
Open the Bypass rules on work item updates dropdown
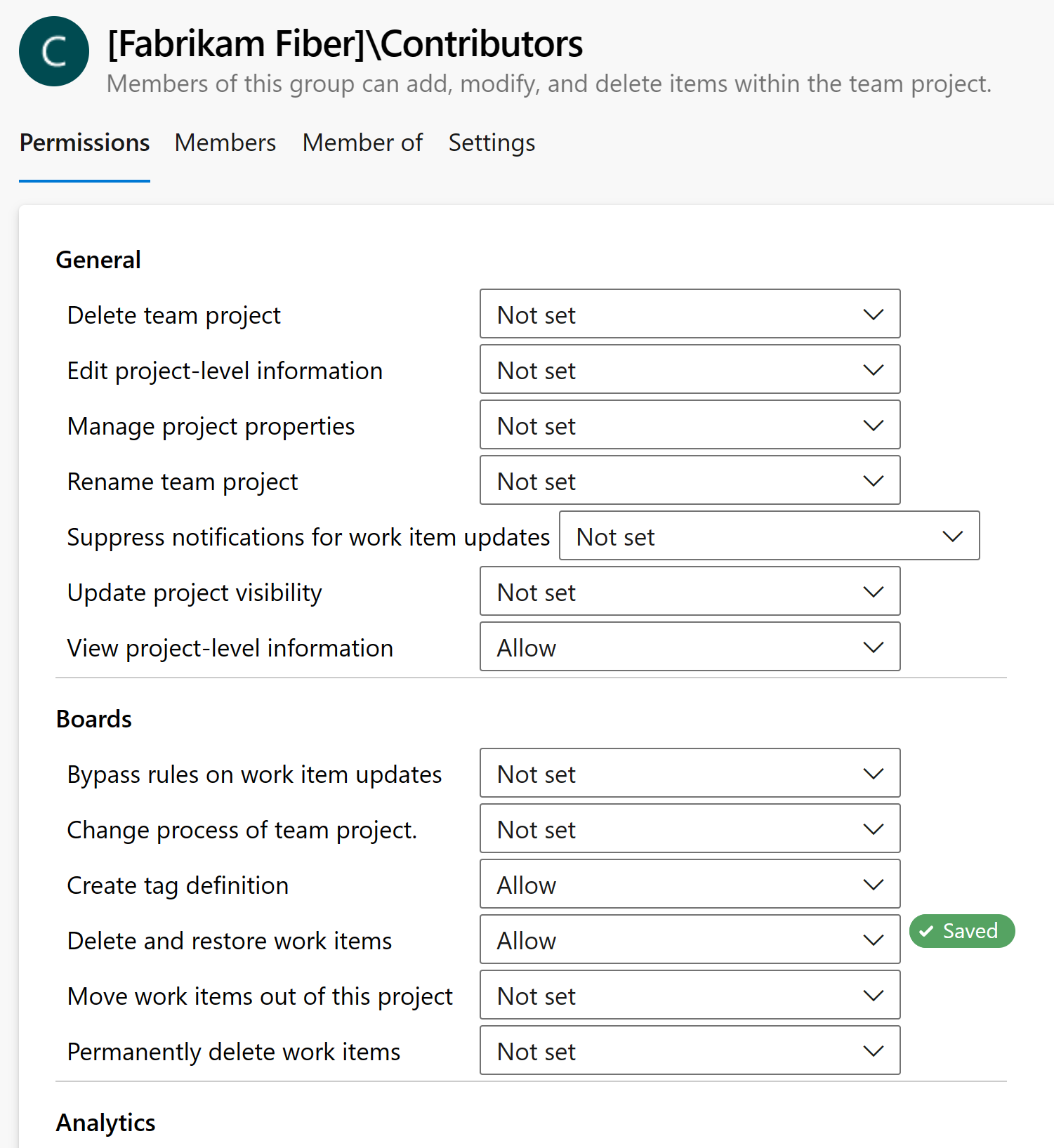click(689, 773)
